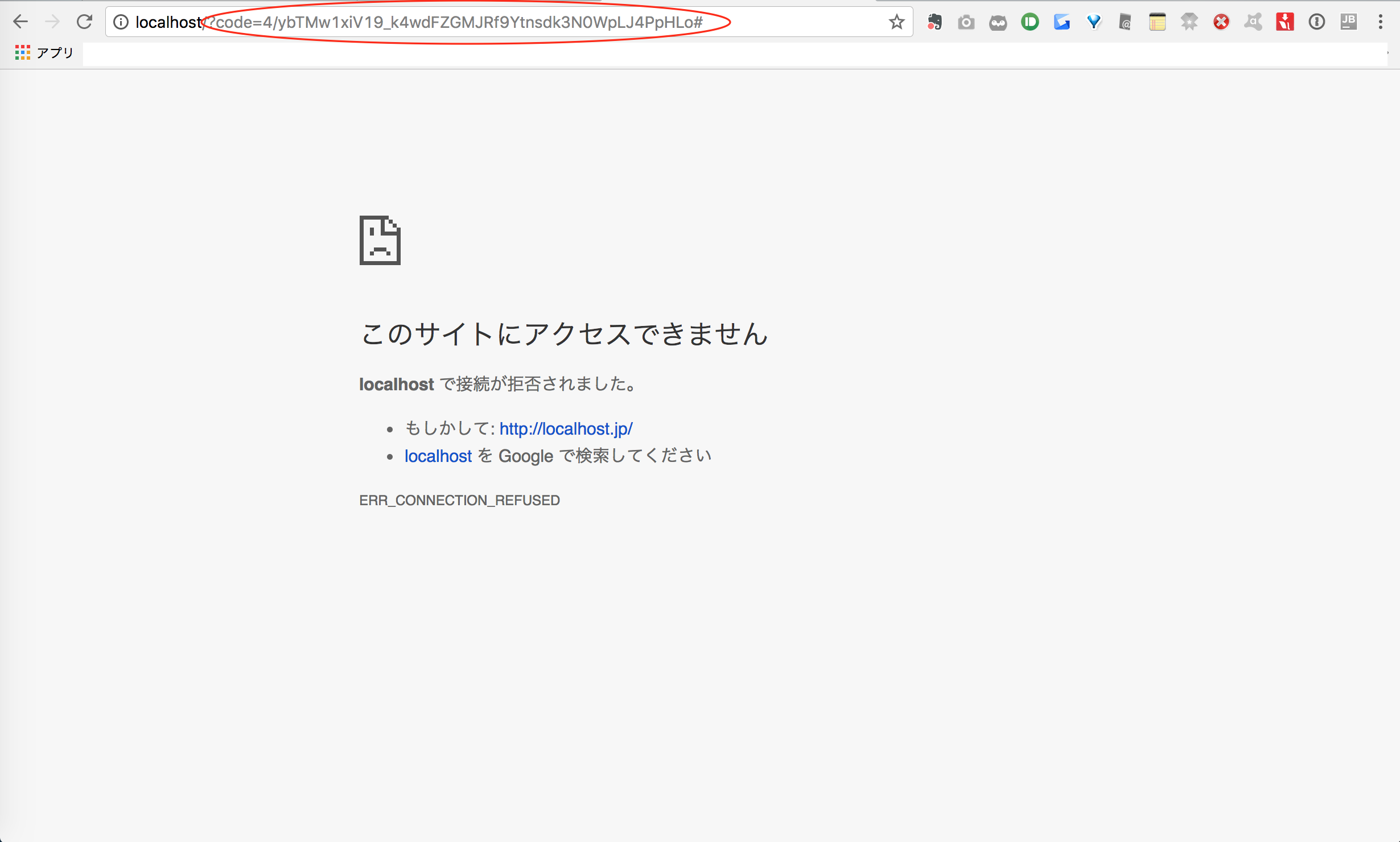The image size is (1400, 842).
Task: Open the Avast Online Security extension
Action: click(x=1253, y=22)
